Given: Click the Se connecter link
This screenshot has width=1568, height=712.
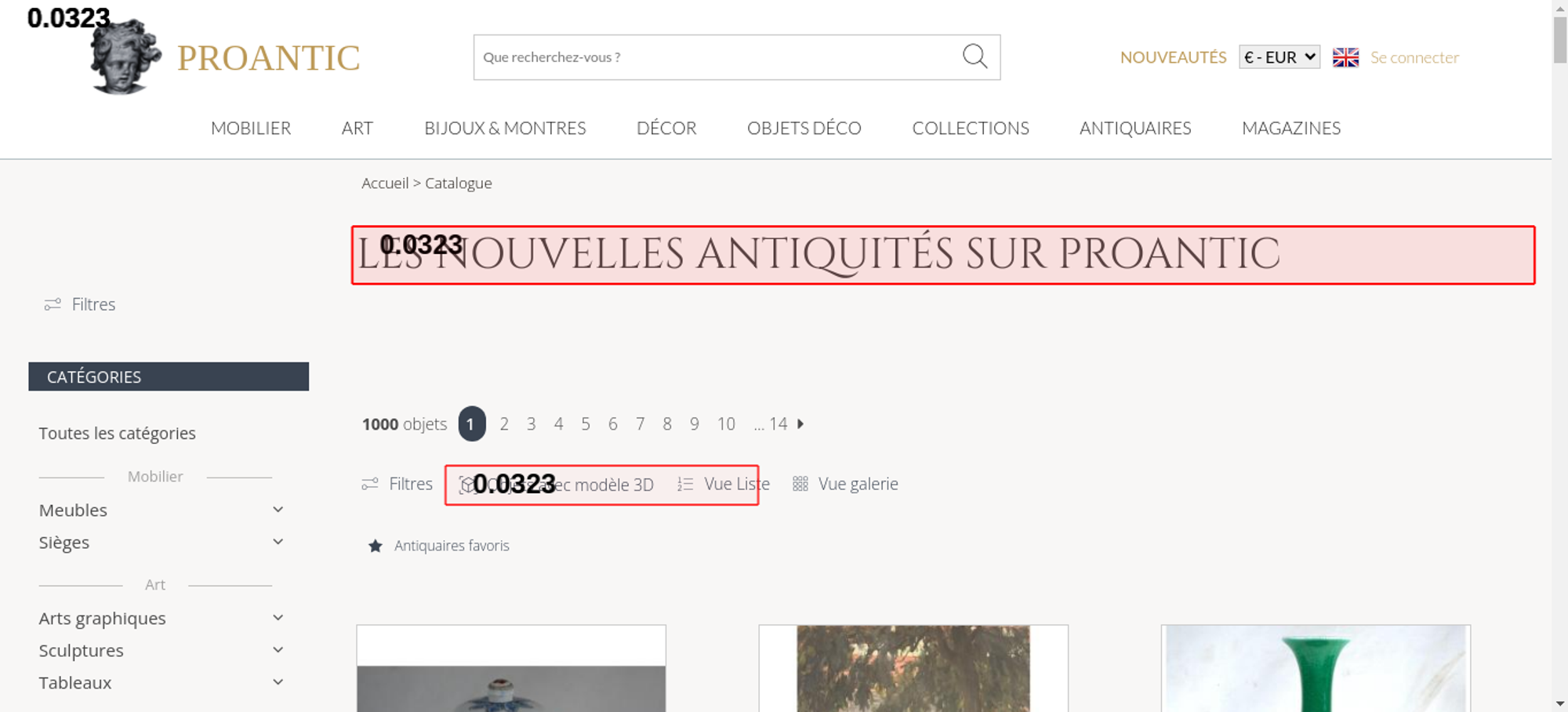Looking at the screenshot, I should (1414, 57).
